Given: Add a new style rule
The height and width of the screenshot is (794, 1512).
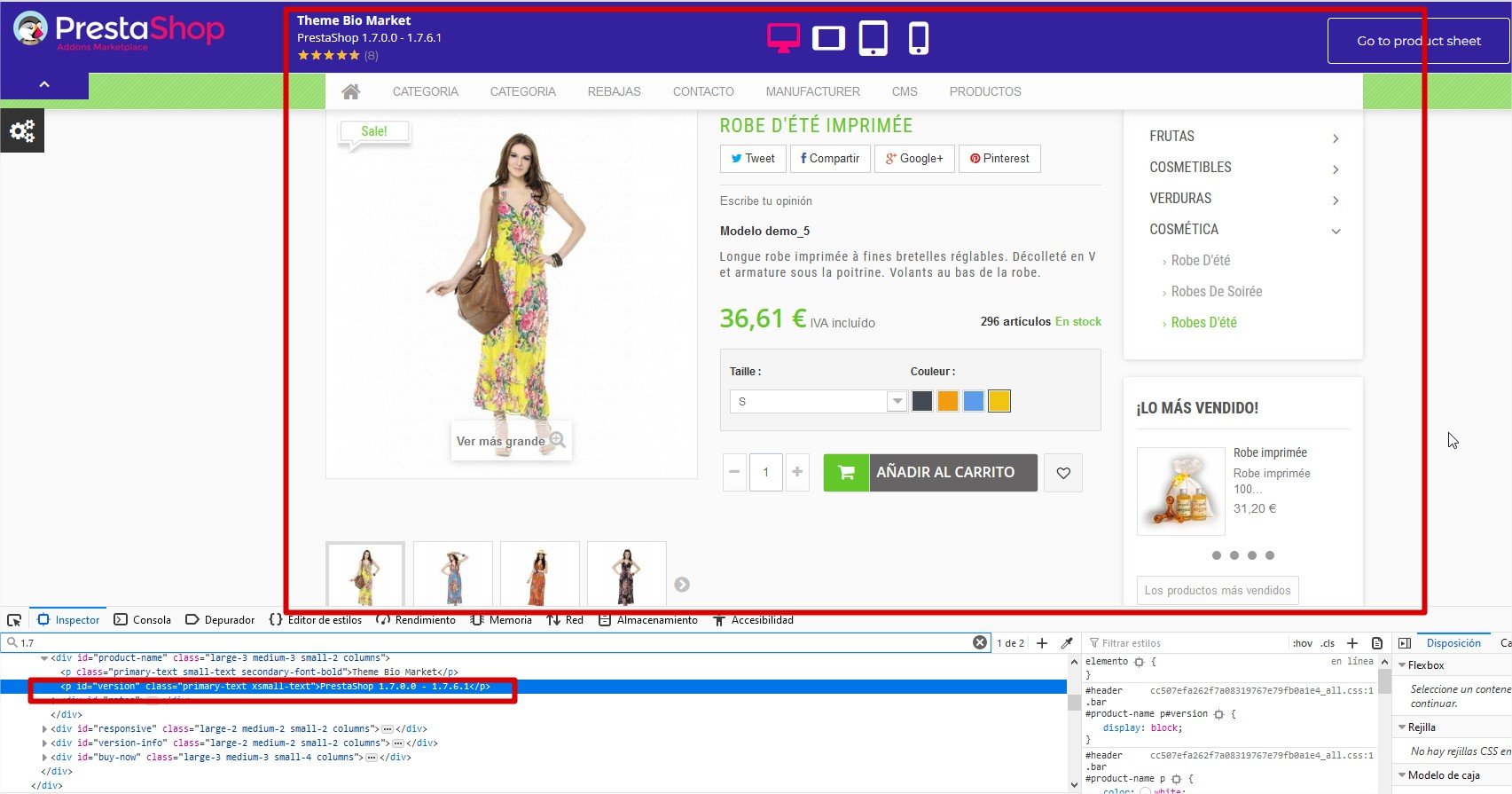Looking at the screenshot, I should click(1352, 643).
